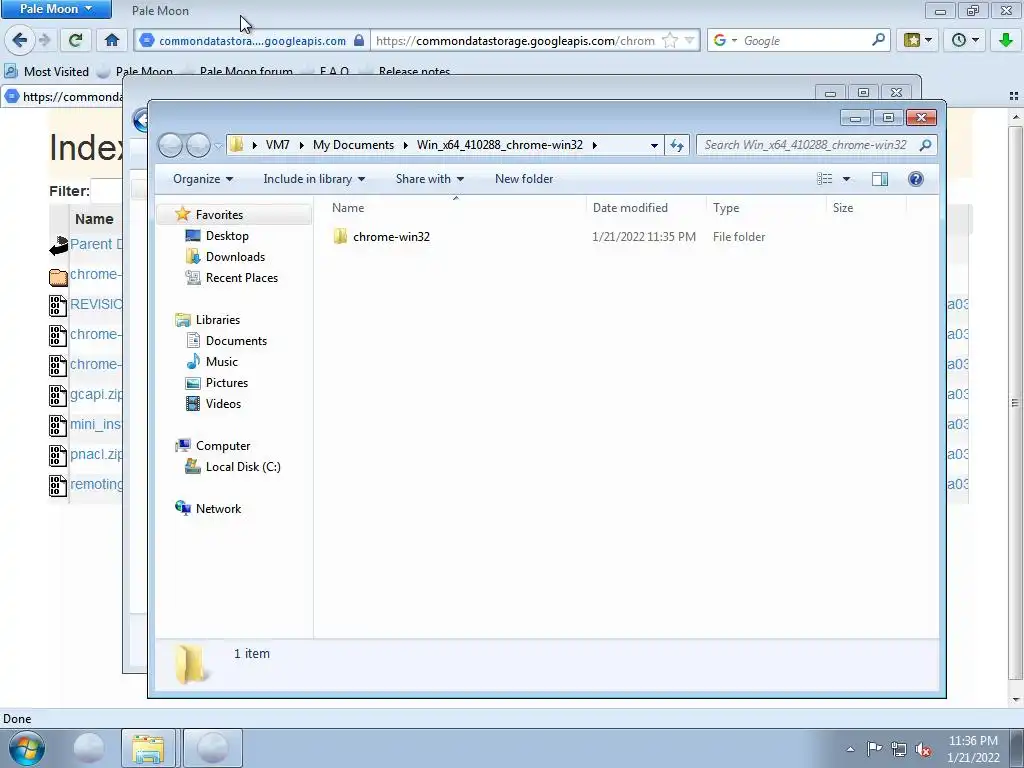Click VM7 in the breadcrumb path

(278, 145)
